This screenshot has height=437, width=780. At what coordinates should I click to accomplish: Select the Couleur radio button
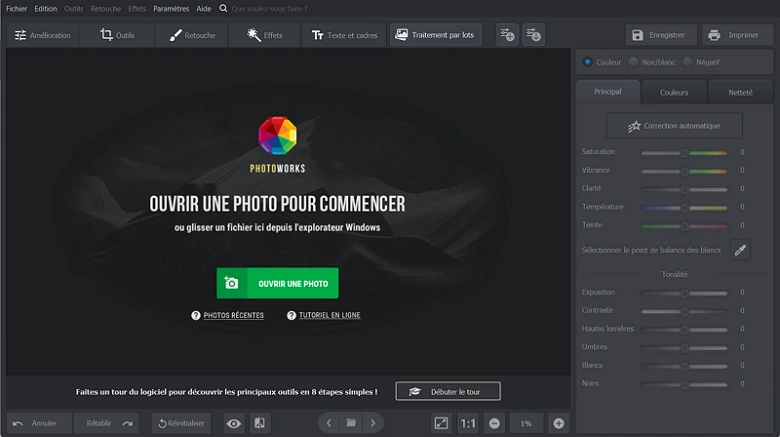pyautogui.click(x=587, y=62)
